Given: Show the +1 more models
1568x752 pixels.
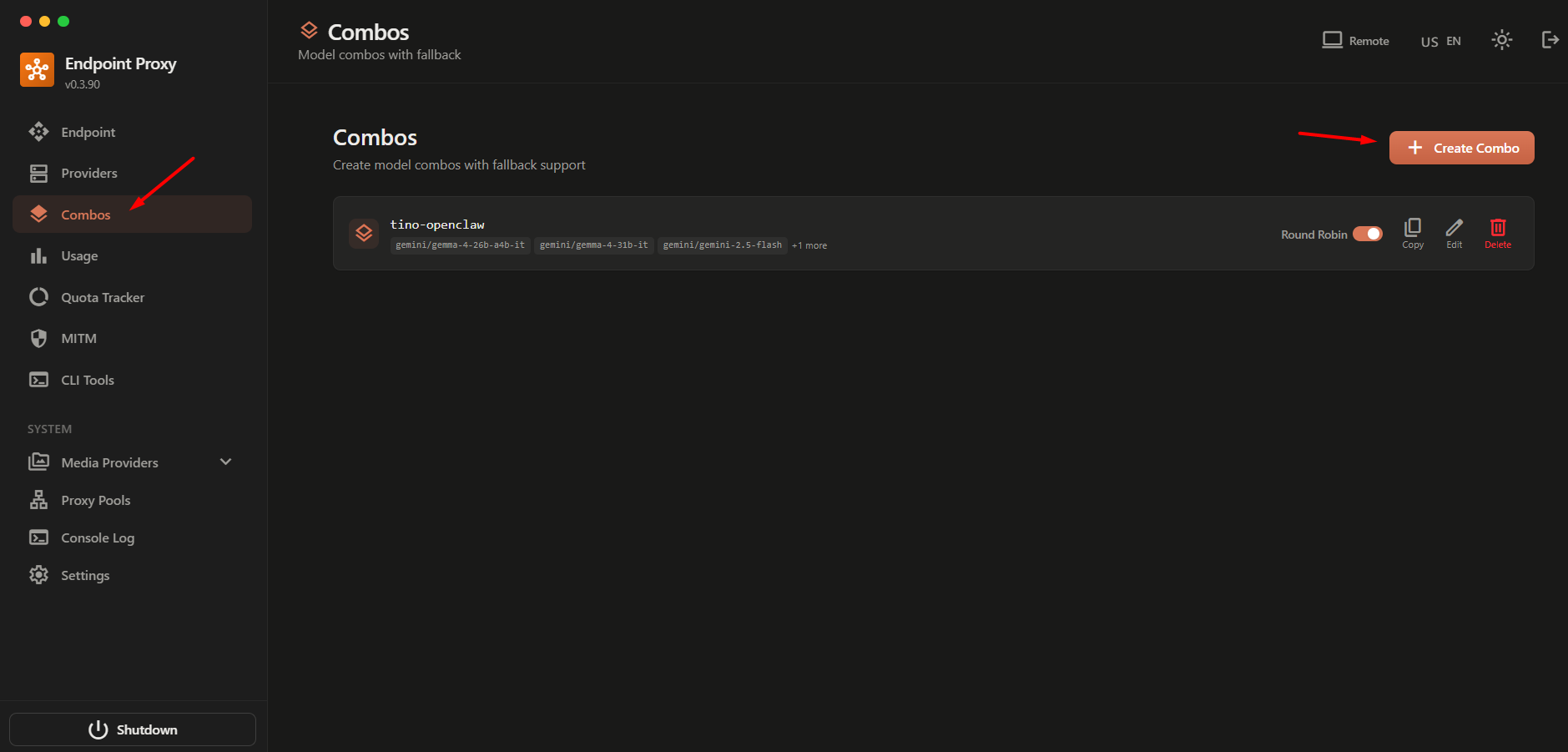Looking at the screenshot, I should [x=809, y=245].
